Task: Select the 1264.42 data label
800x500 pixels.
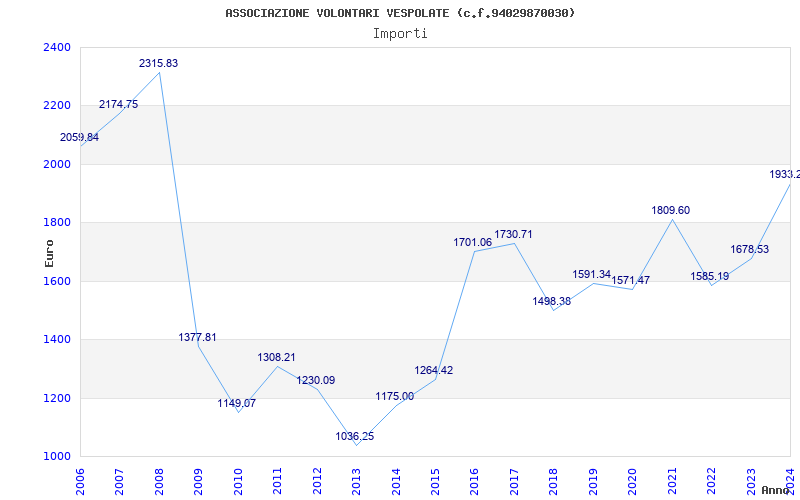Action: click(x=434, y=370)
